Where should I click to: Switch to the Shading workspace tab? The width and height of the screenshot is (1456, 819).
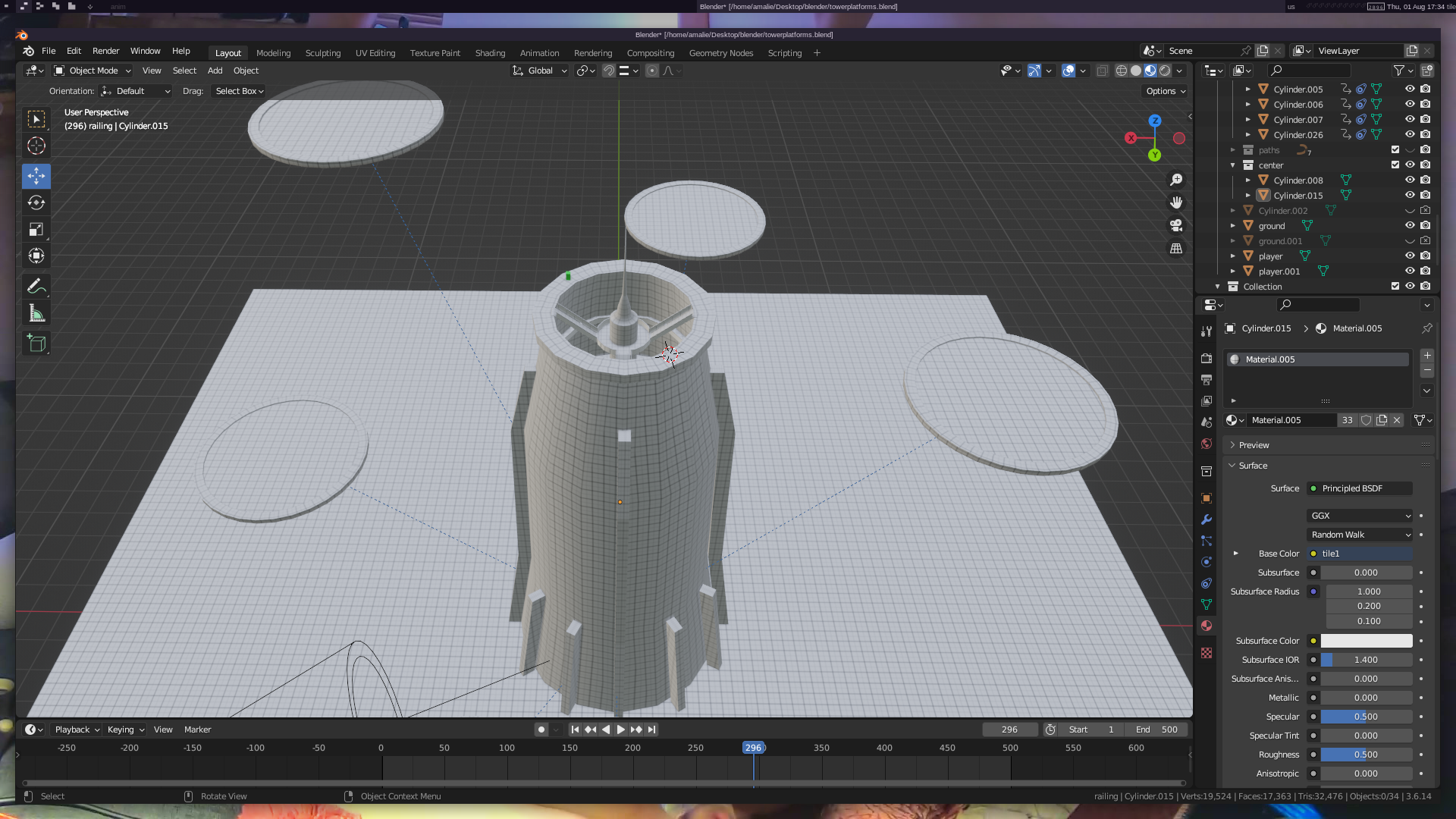pyautogui.click(x=490, y=53)
